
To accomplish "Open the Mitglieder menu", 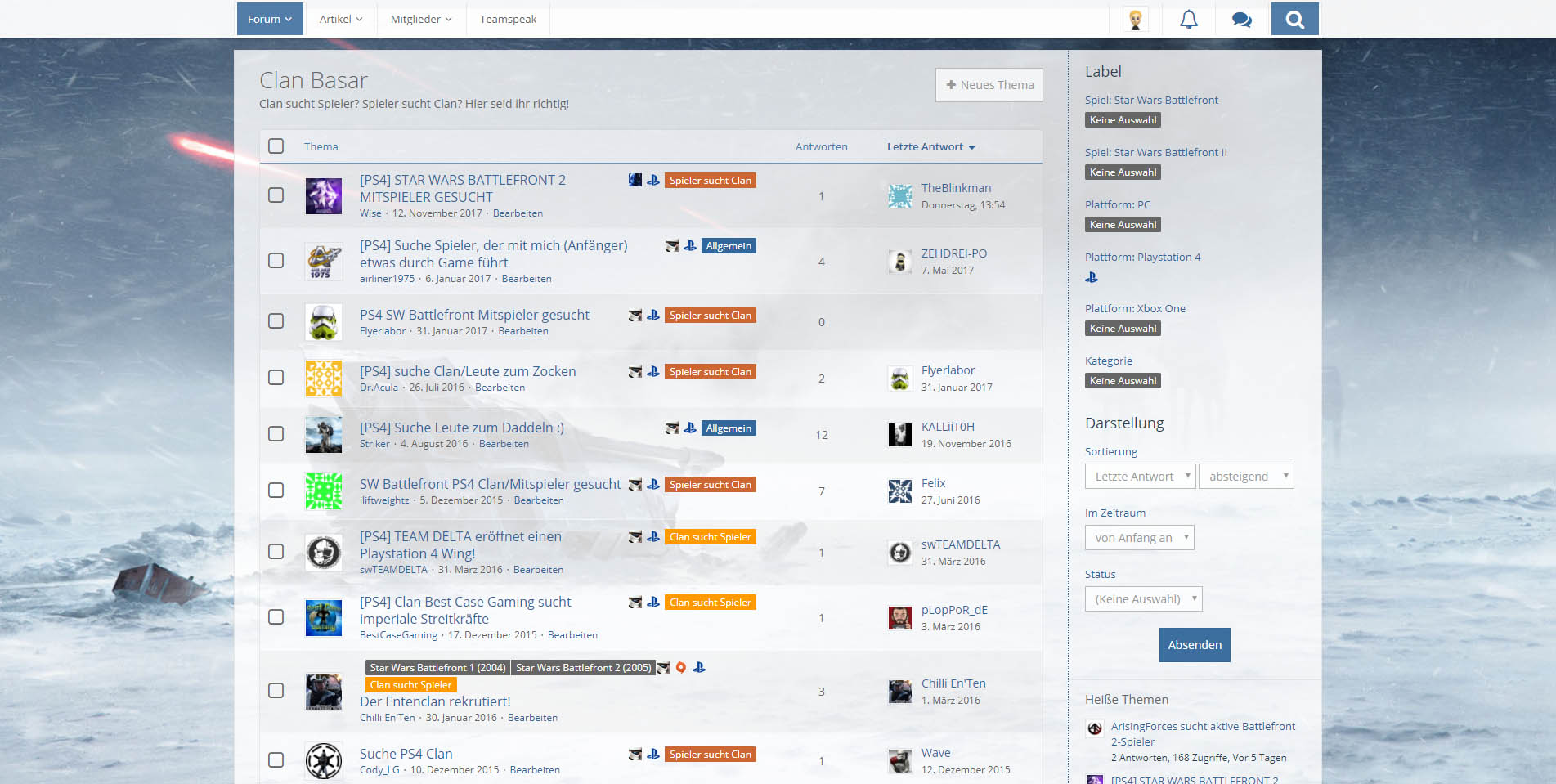I will pos(421,19).
